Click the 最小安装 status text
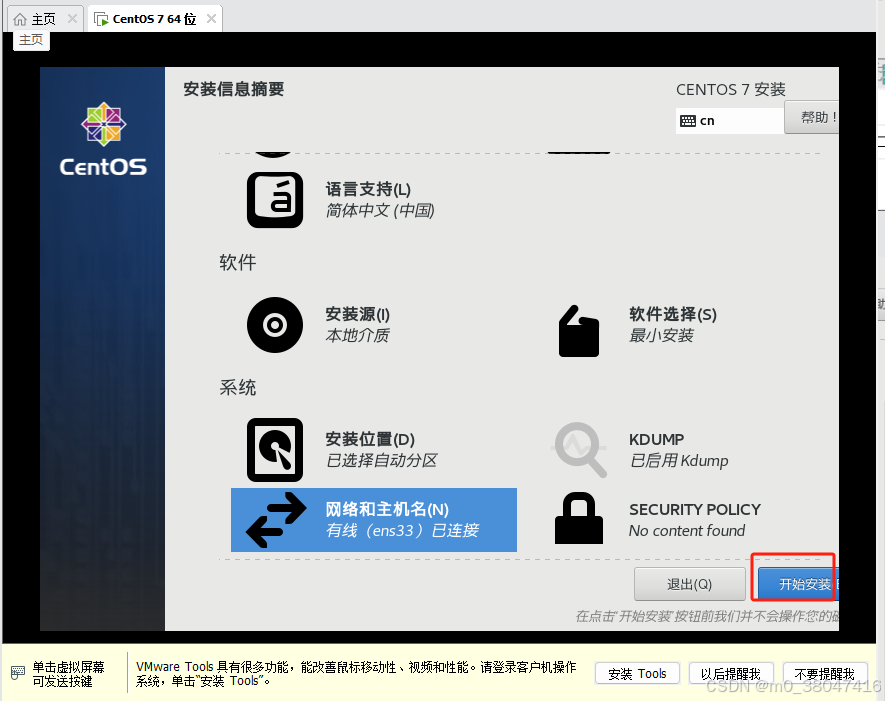 click(x=661, y=335)
